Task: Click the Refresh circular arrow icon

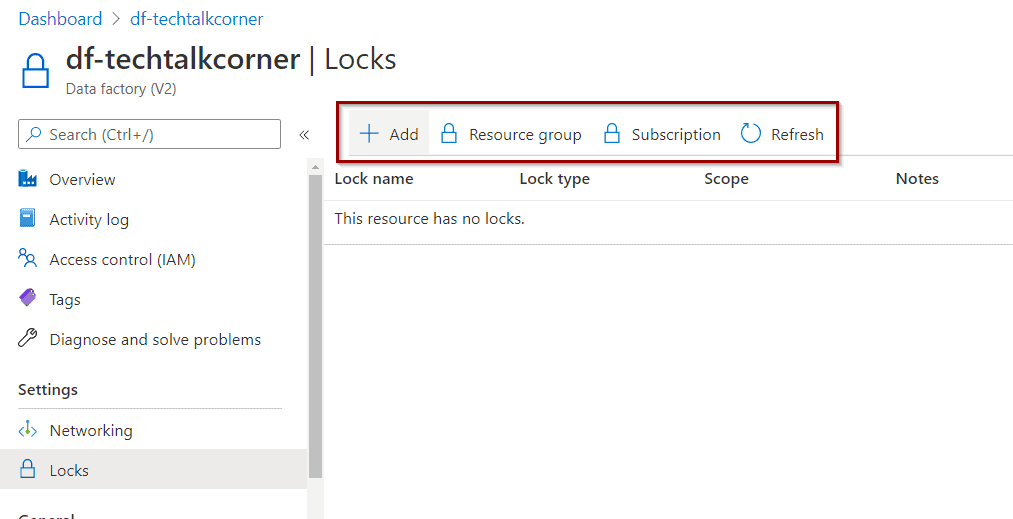Action: pyautogui.click(x=751, y=134)
